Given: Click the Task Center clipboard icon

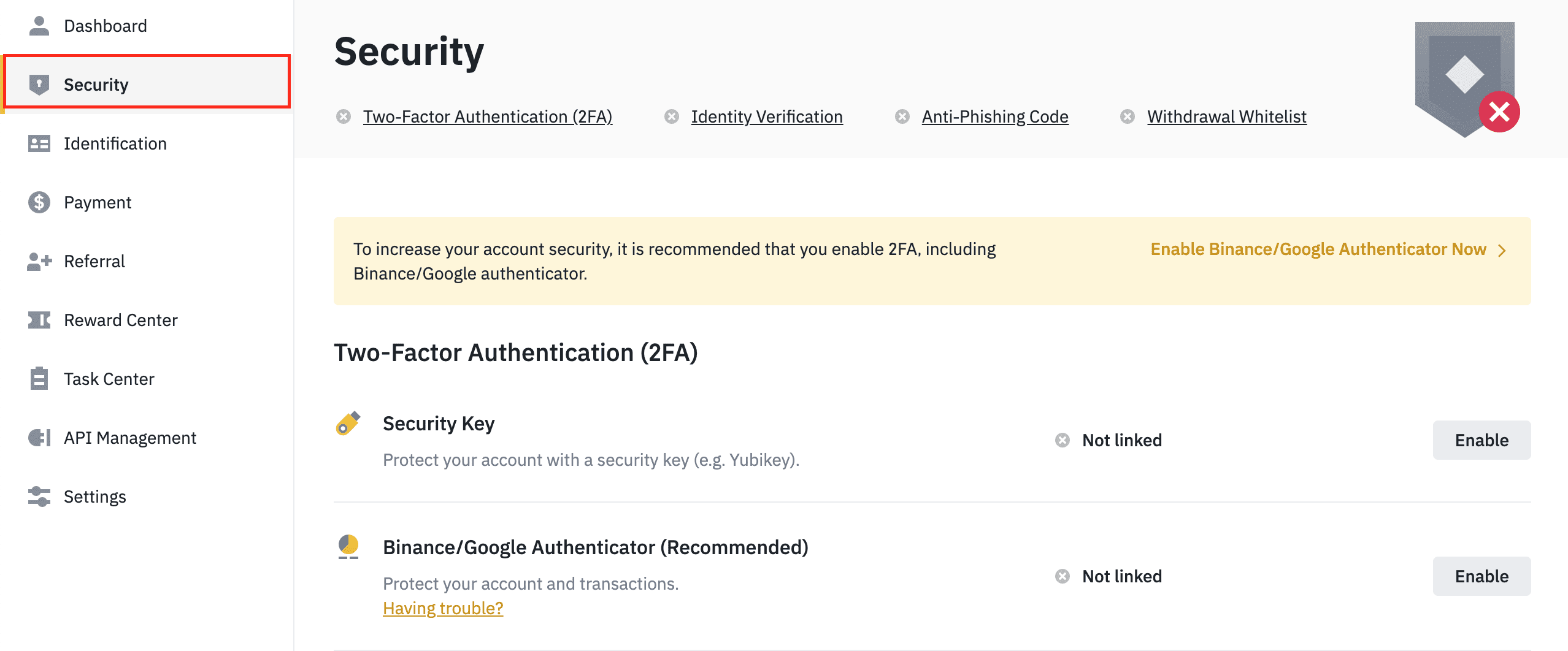Looking at the screenshot, I should click(39, 379).
